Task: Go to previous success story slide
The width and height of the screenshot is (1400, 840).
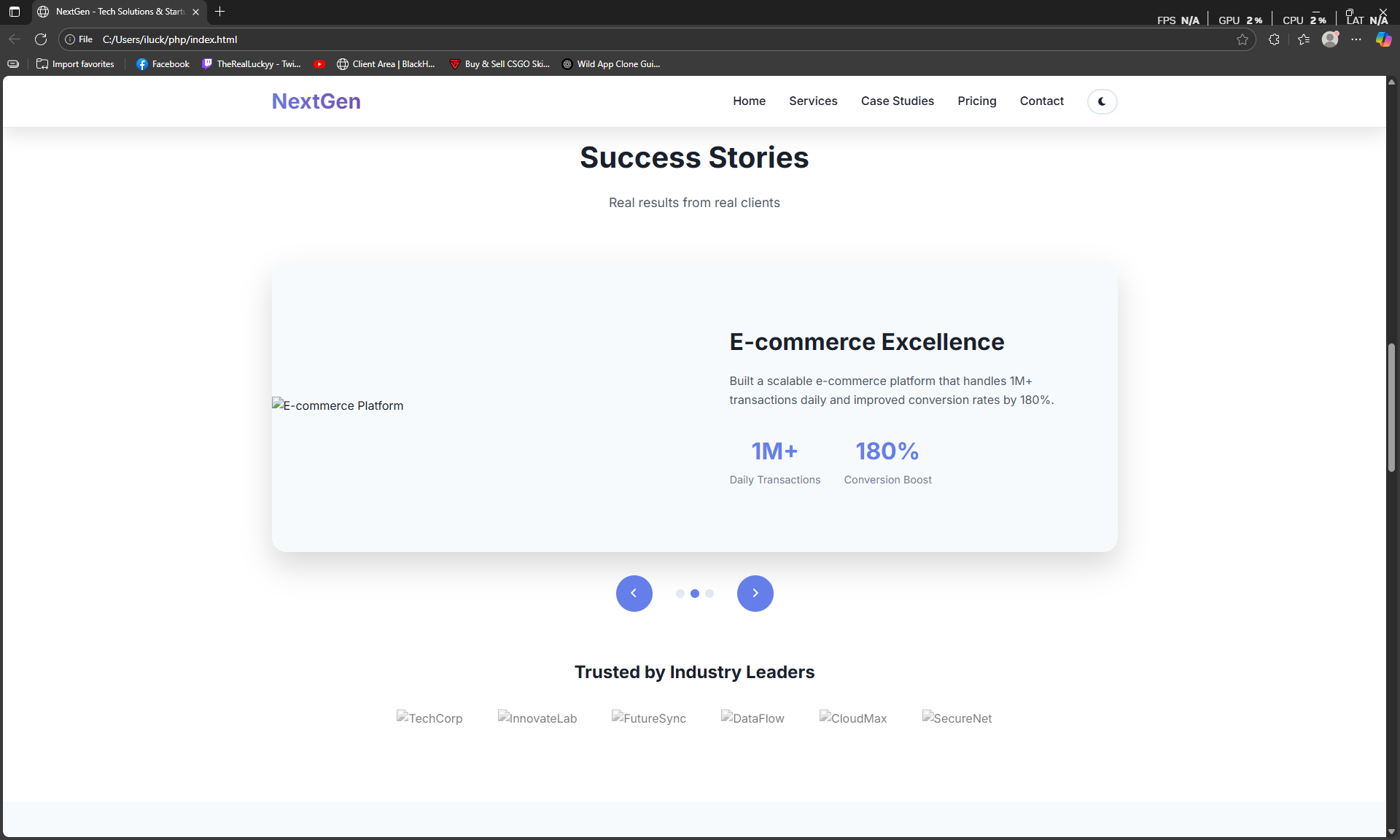Action: click(634, 594)
